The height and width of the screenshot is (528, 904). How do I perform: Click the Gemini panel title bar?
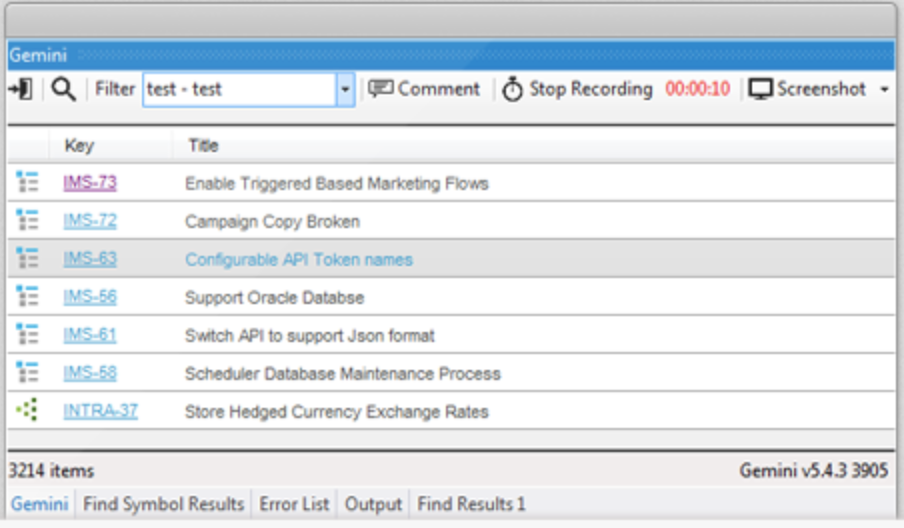(451, 55)
